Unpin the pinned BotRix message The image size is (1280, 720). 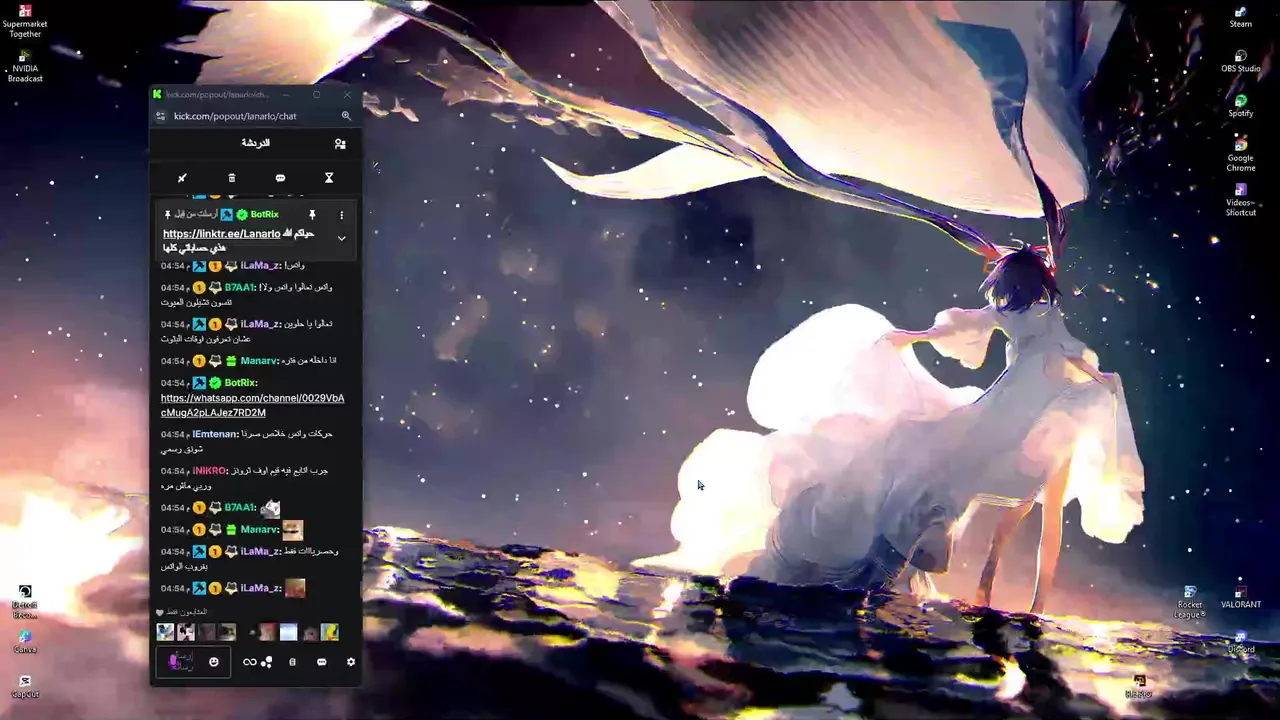312,215
